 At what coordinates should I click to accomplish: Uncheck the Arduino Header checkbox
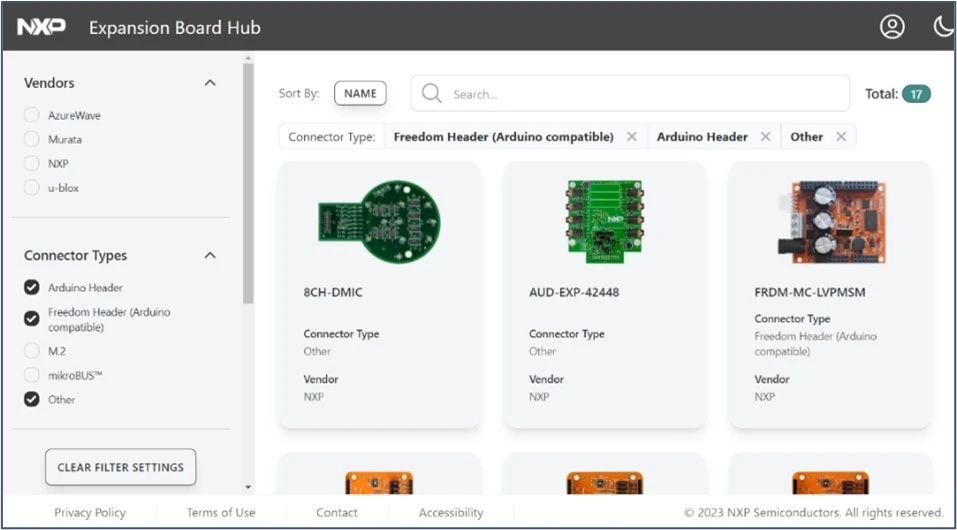[32, 287]
